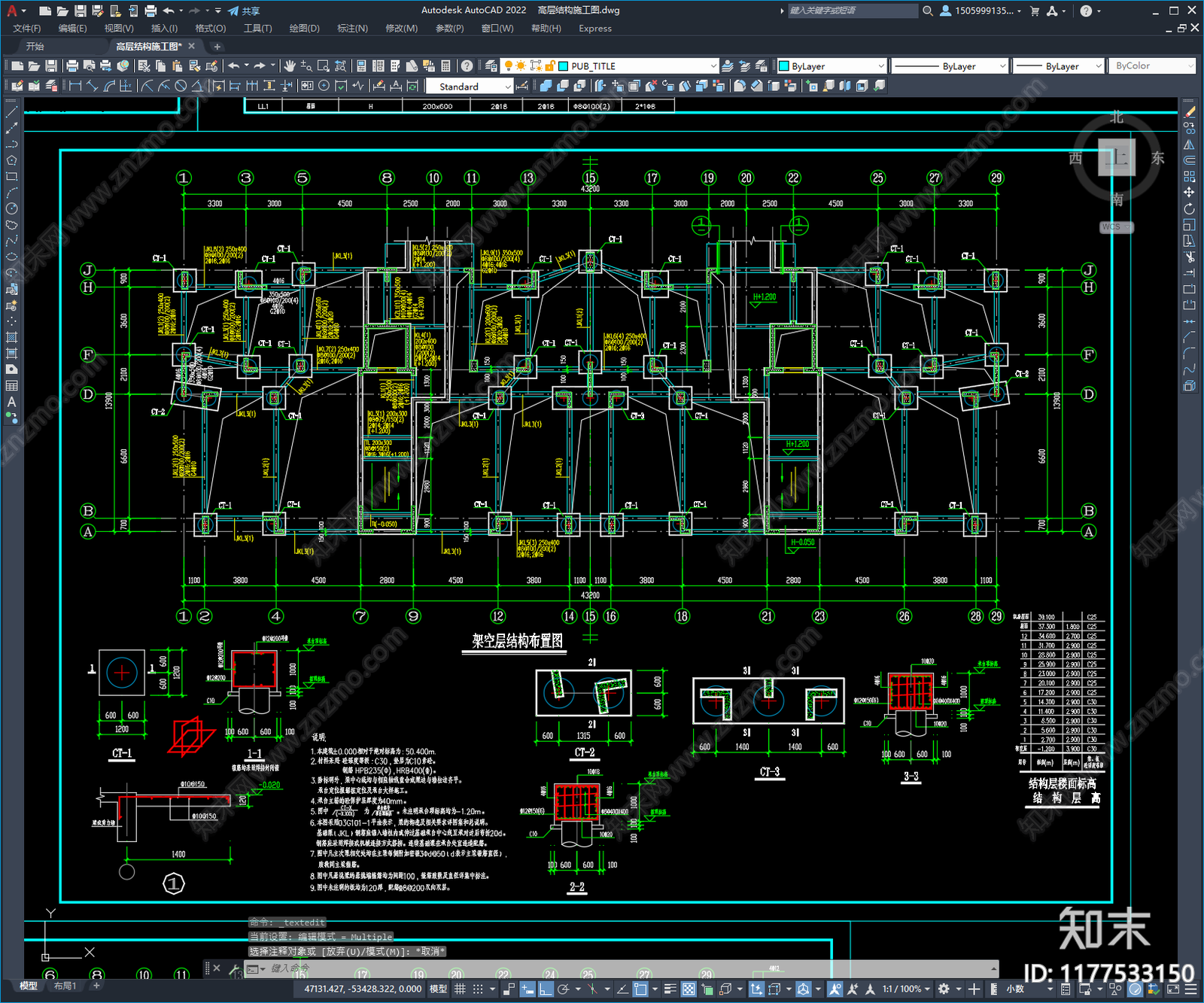1204x1003 pixels.
Task: Switch to the 开始 tab
Action: pos(35,47)
